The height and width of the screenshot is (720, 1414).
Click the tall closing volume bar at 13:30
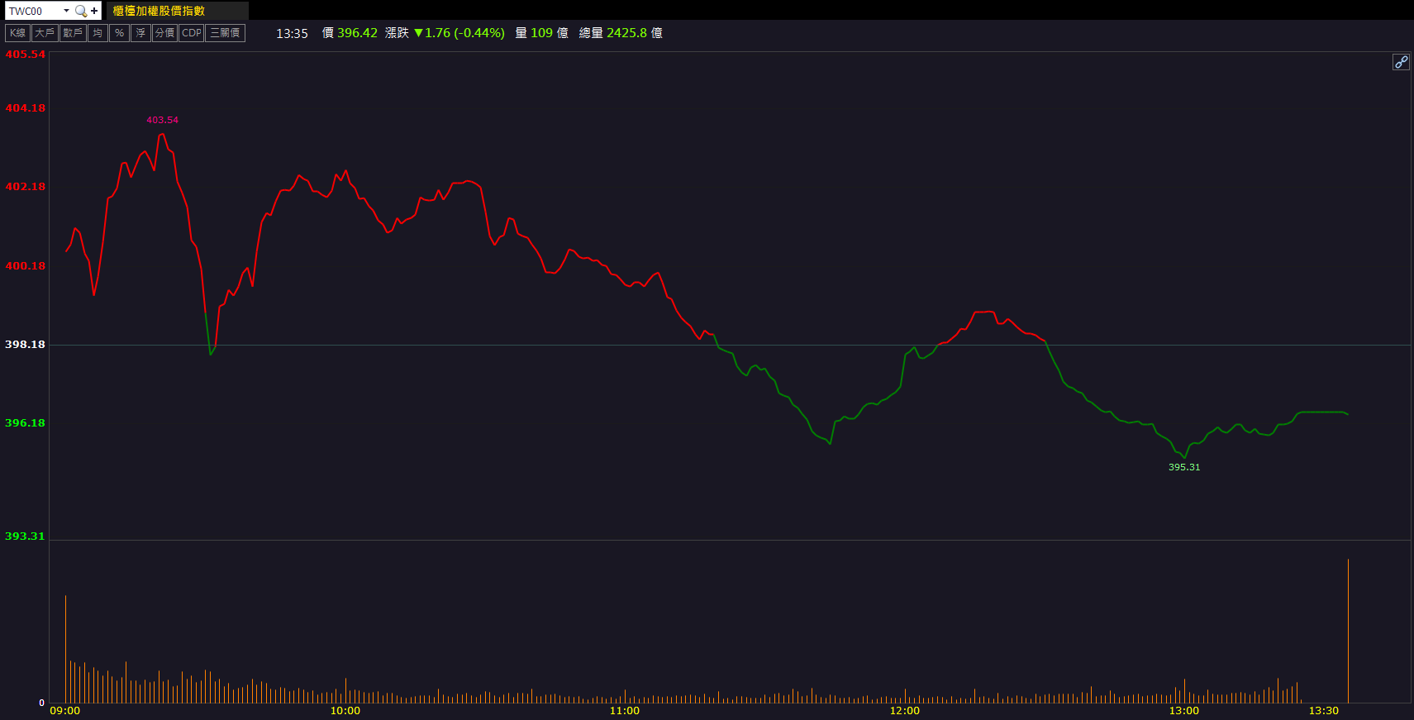[1348, 631]
